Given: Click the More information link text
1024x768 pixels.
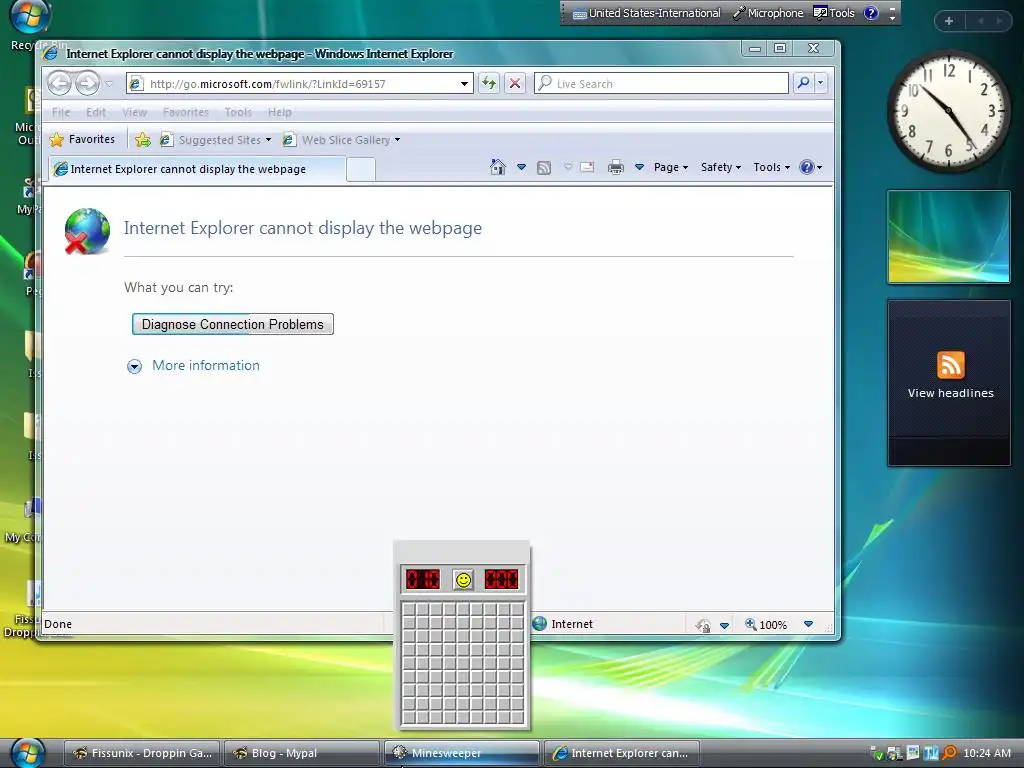Looking at the screenshot, I should pos(206,366).
